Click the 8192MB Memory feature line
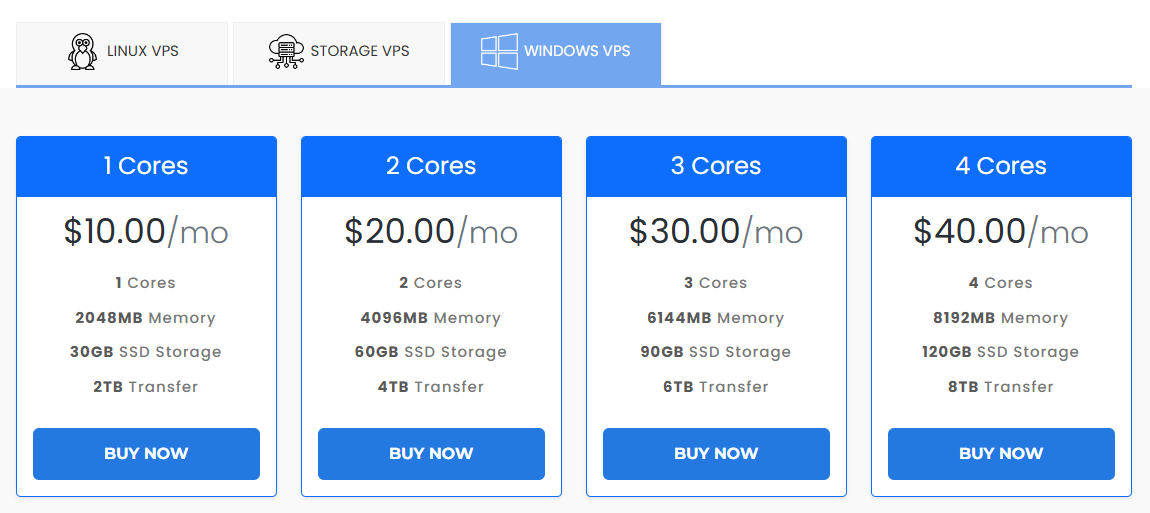 (x=1001, y=318)
